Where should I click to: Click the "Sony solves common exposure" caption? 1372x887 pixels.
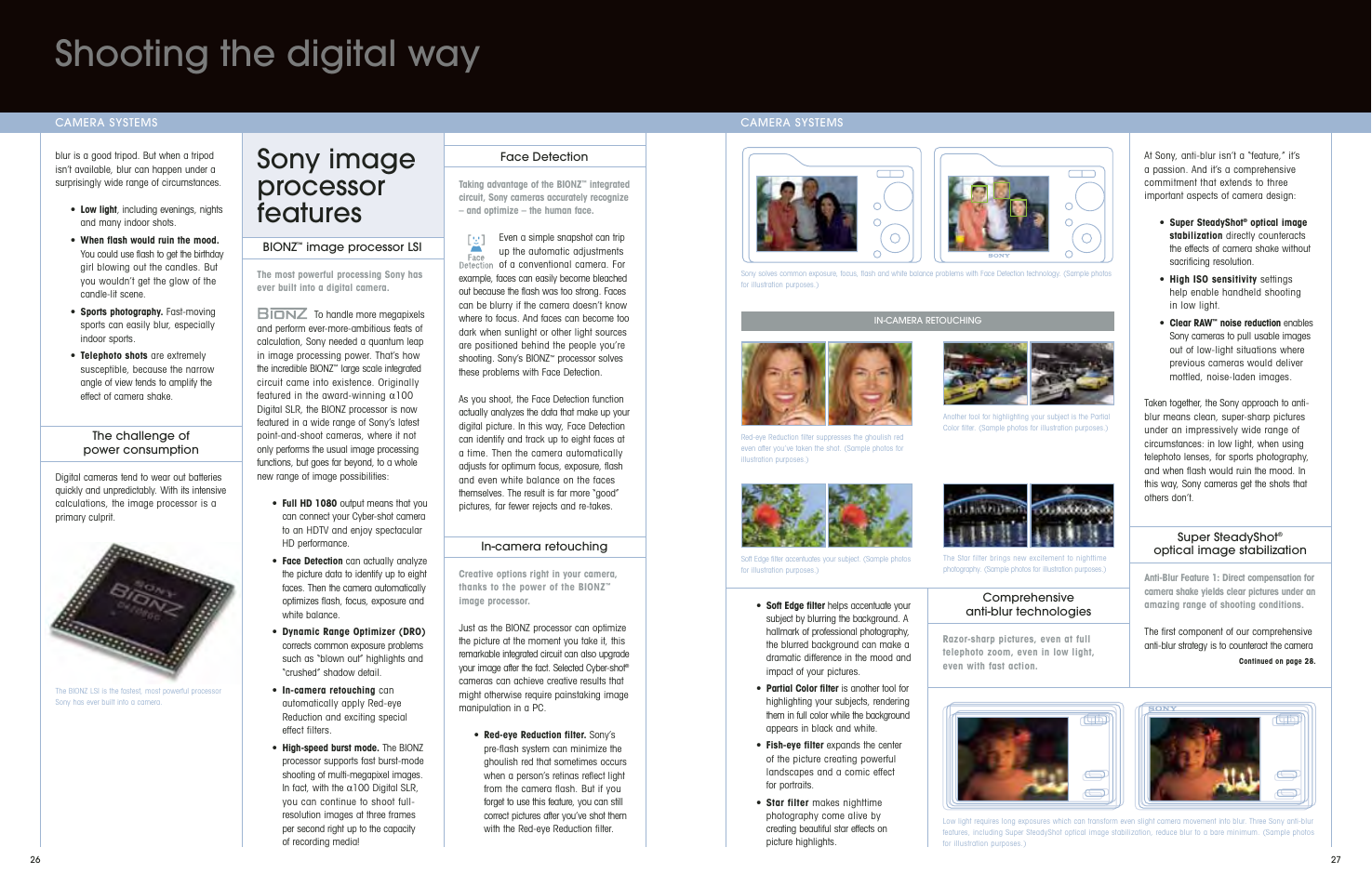click(x=926, y=279)
